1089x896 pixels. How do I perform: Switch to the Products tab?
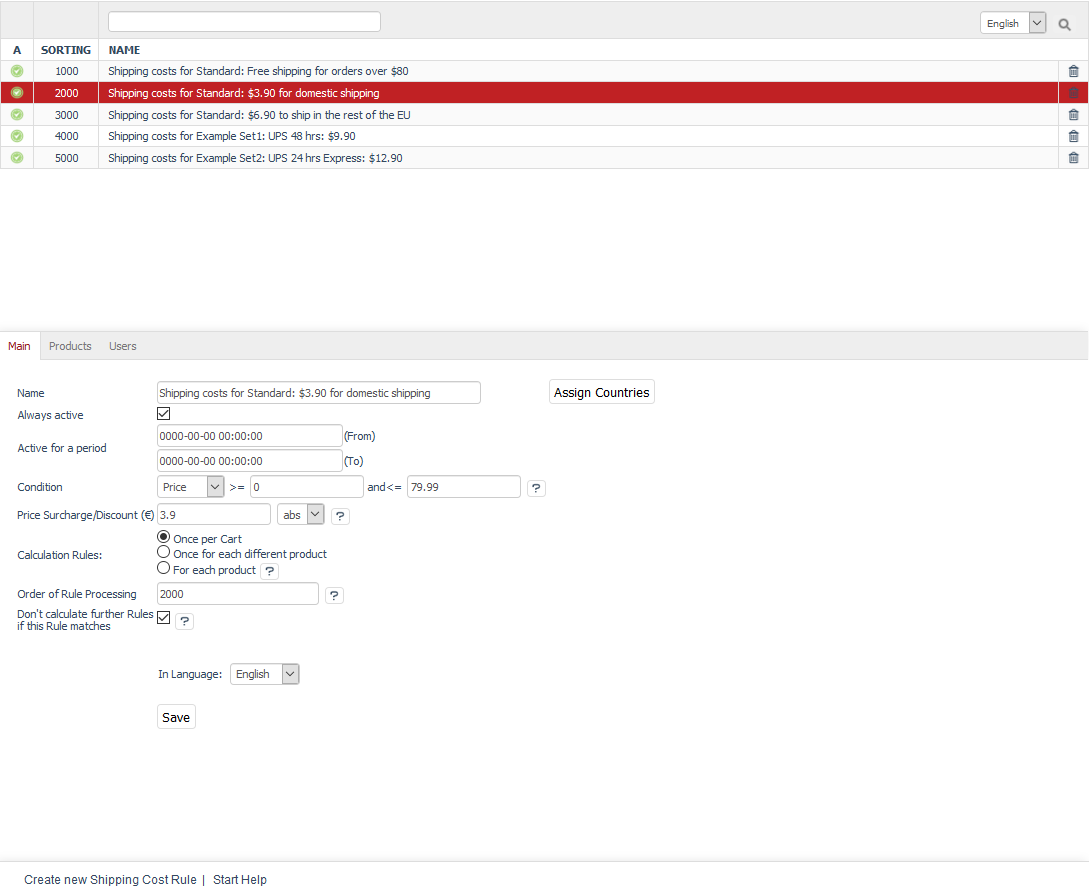70,346
